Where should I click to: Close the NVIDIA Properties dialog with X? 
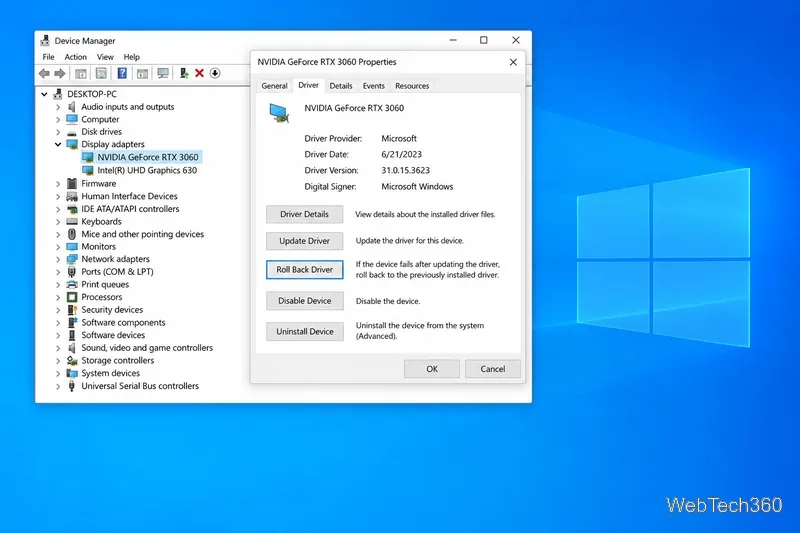click(x=513, y=62)
